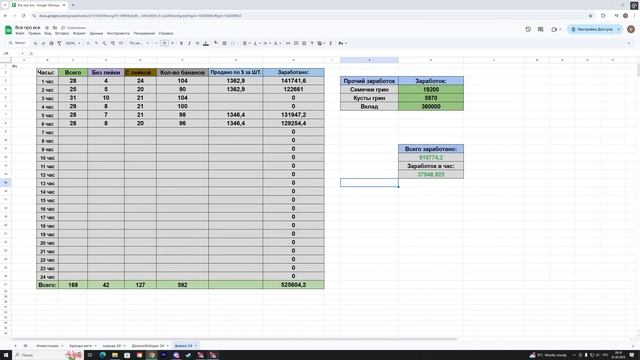
Task: Open the cell fill color picker
Action: 216,43
